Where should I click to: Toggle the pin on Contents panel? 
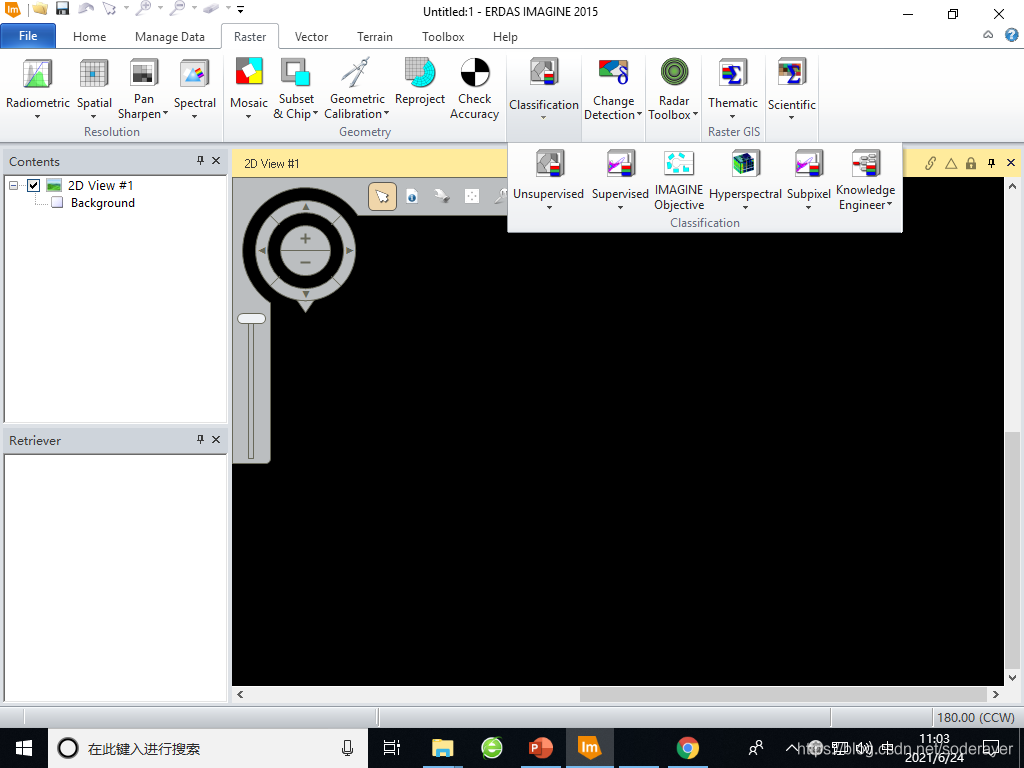click(x=200, y=161)
